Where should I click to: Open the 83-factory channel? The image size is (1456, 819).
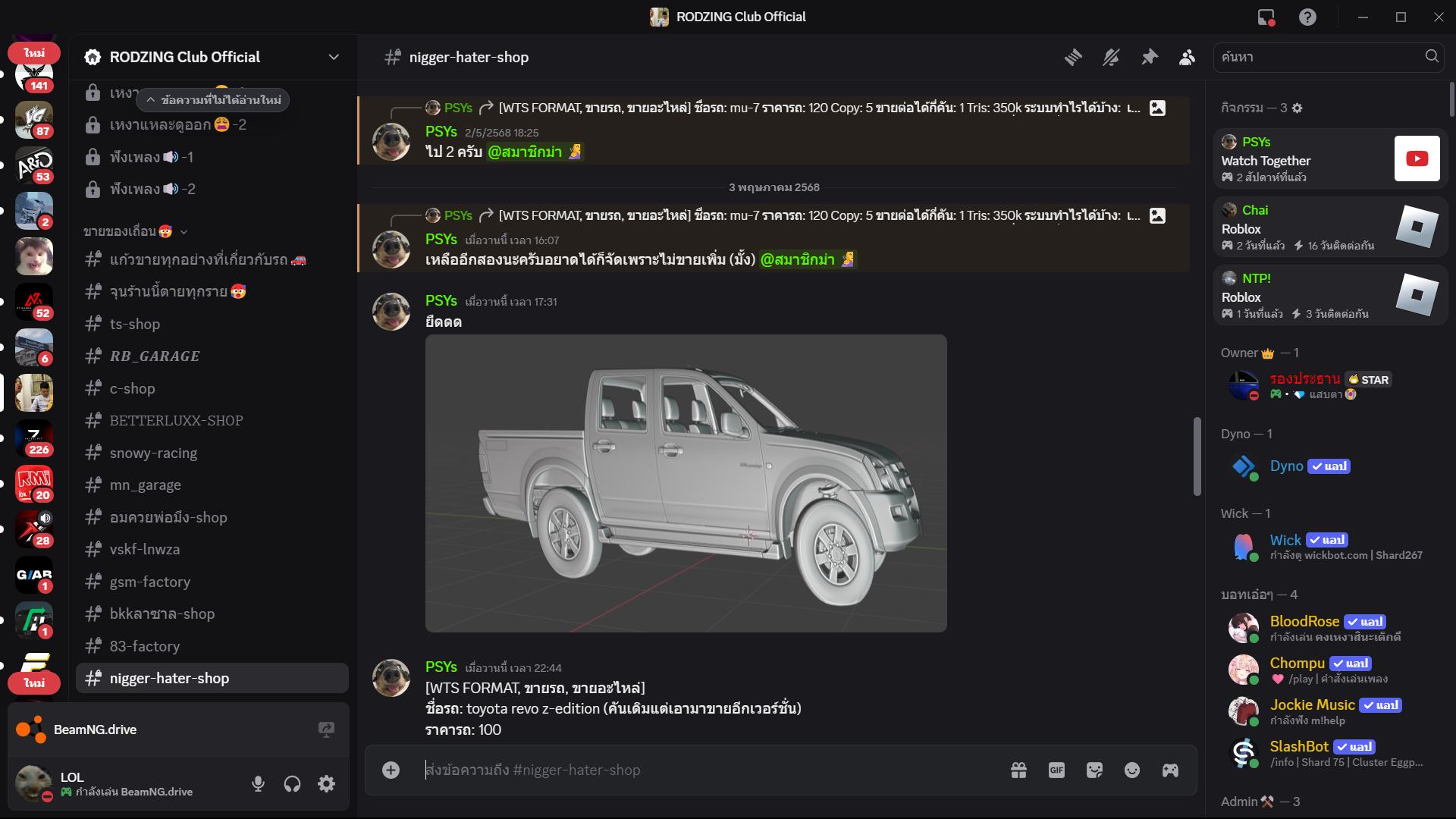click(212, 646)
